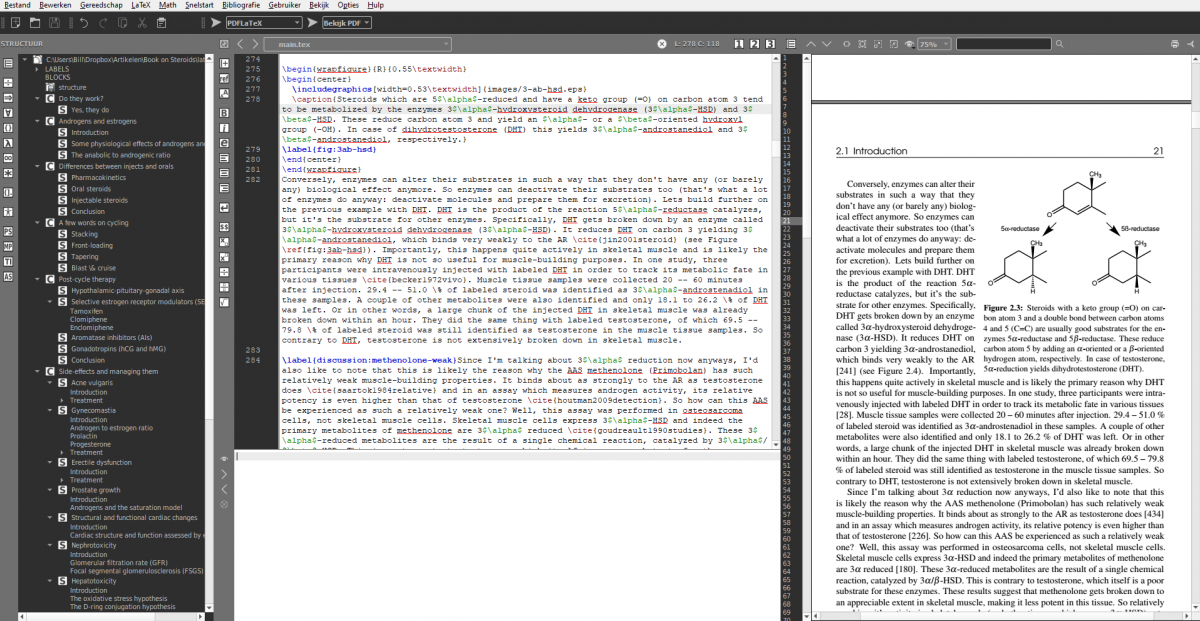1200x621 pixels.
Task: Click the Save file toolbar icon
Action: coord(53,21)
